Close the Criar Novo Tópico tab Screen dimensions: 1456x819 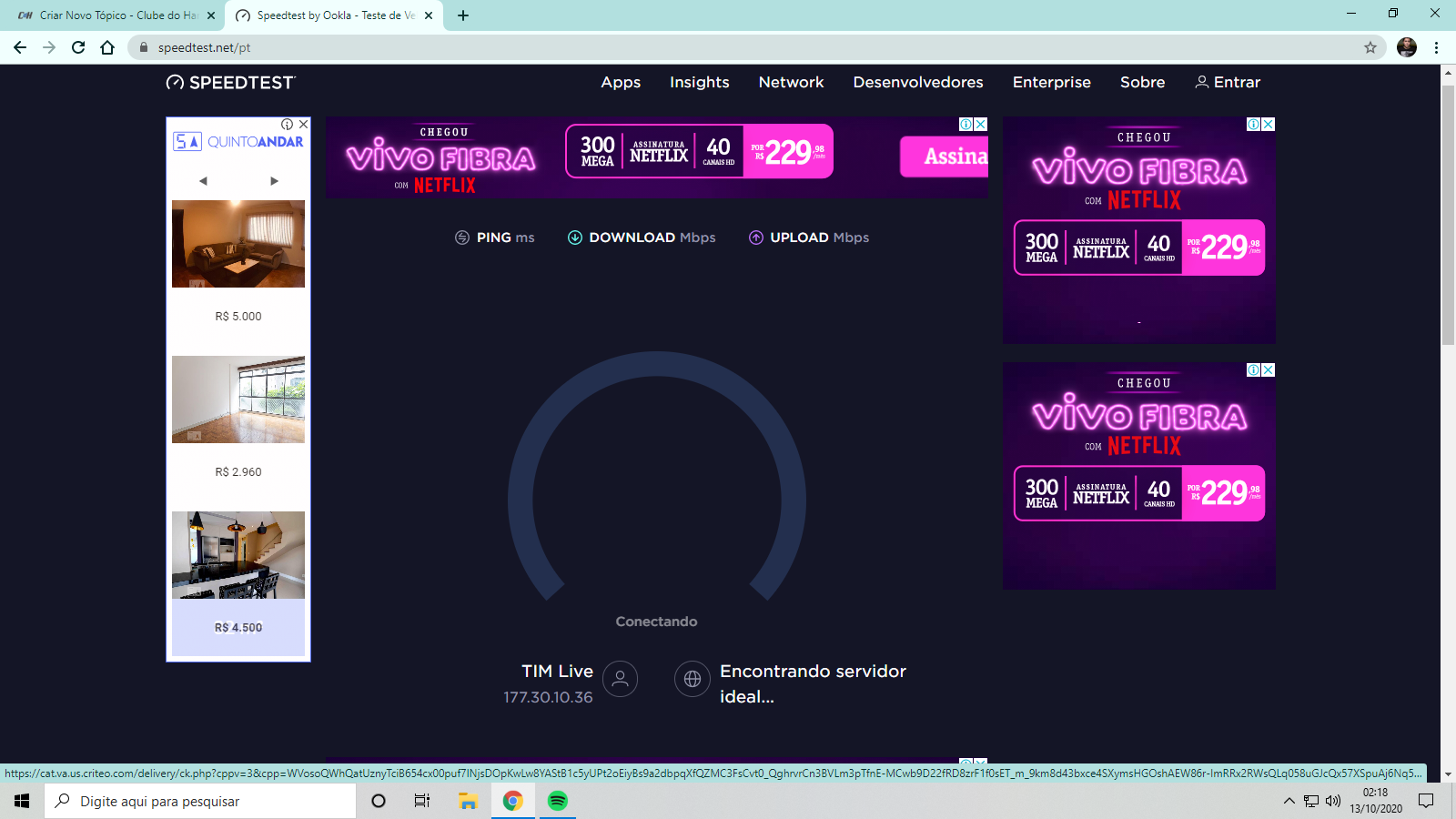tap(211, 15)
